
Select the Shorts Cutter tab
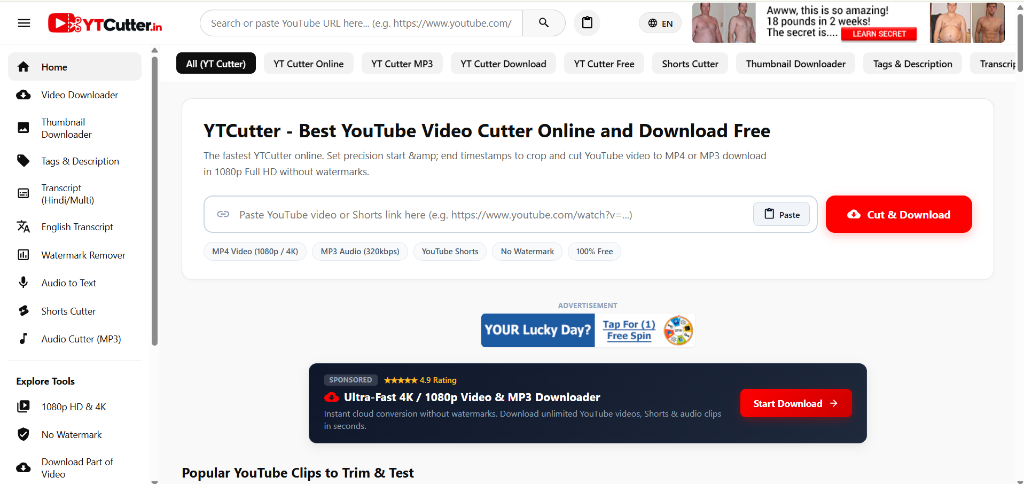click(690, 63)
